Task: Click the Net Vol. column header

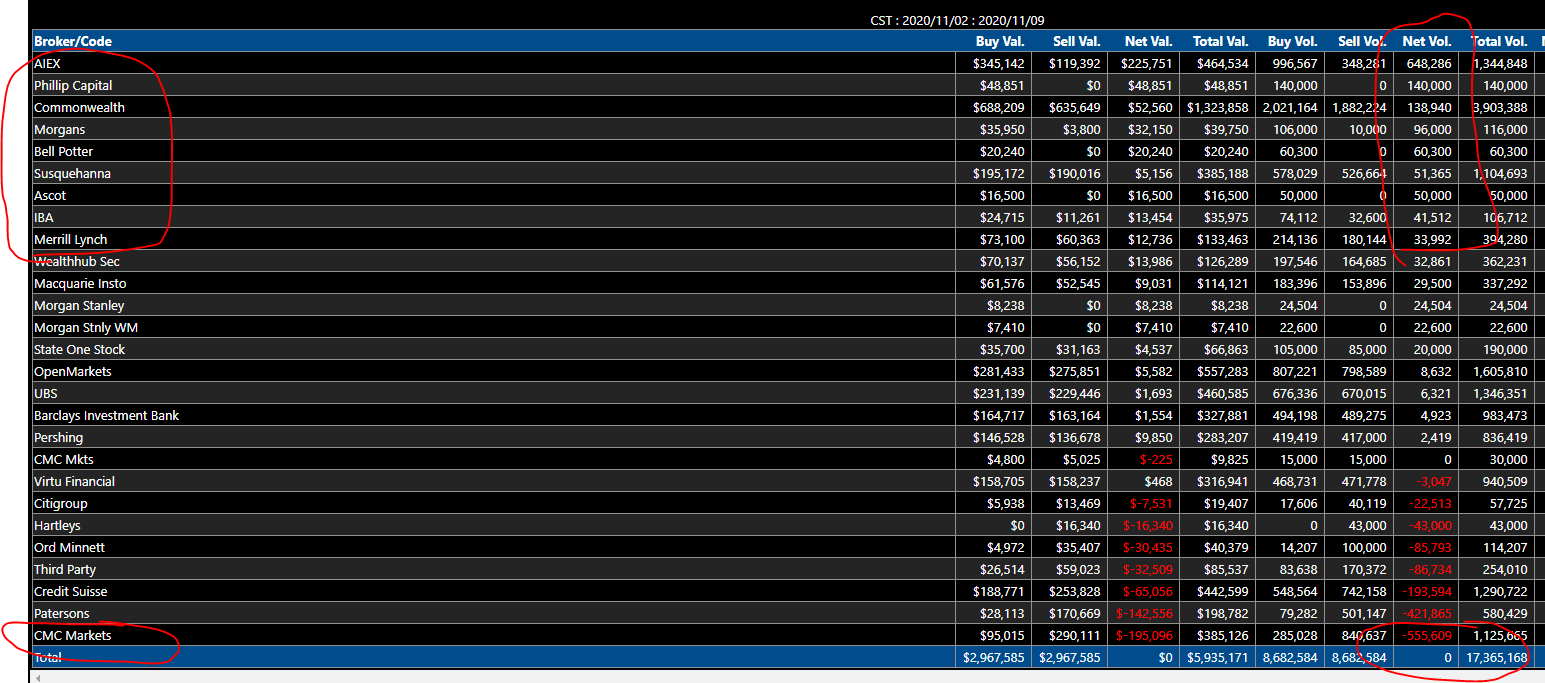Action: point(1427,41)
